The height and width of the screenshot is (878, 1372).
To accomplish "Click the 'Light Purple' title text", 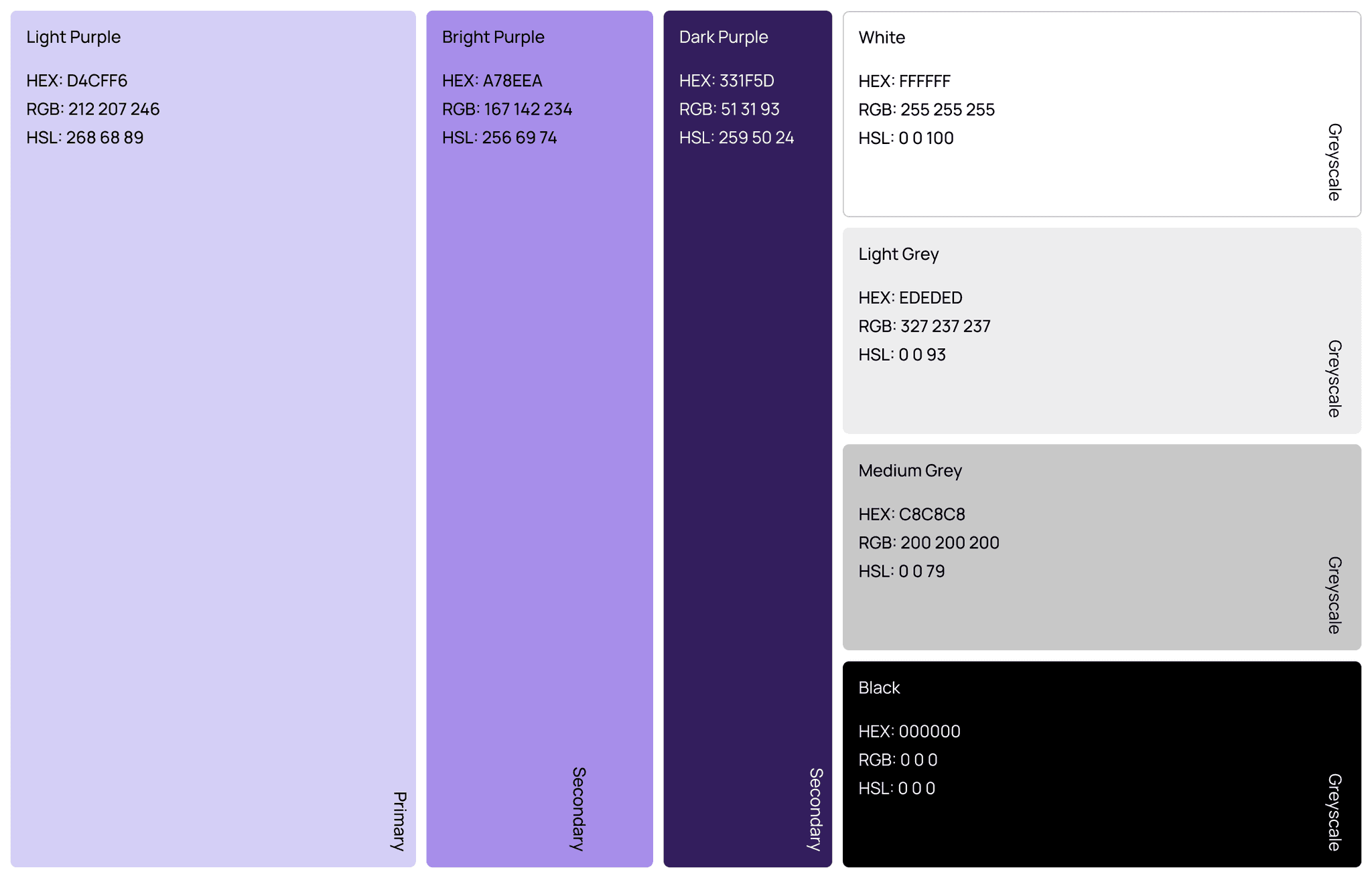I will (x=74, y=37).
